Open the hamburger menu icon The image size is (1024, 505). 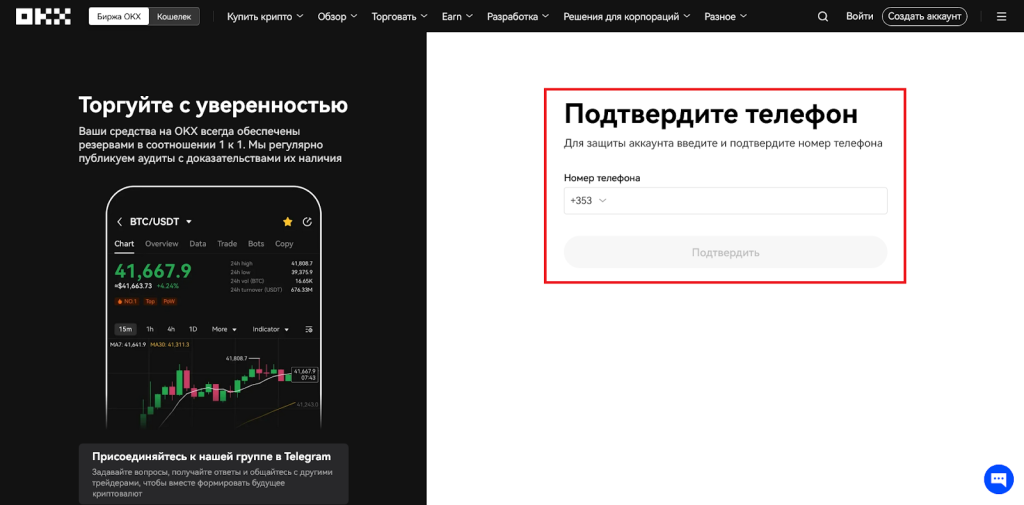(1001, 16)
